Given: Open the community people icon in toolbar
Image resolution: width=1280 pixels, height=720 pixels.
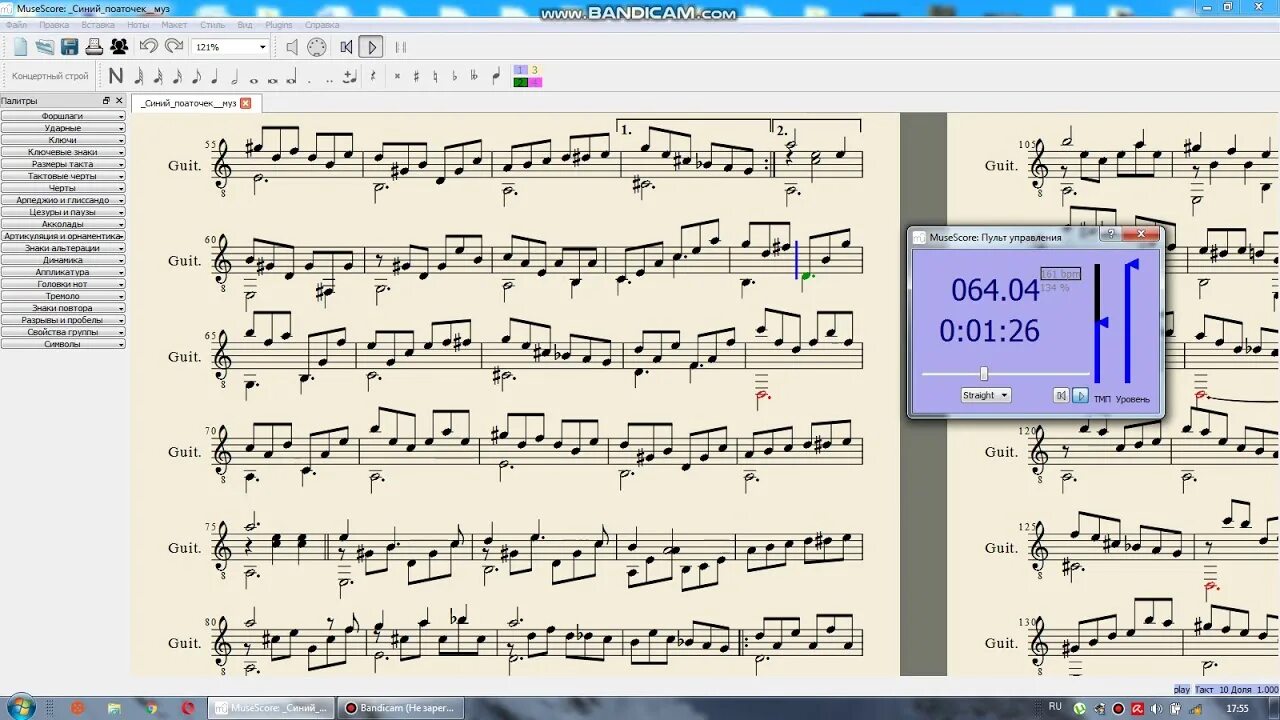Looking at the screenshot, I should [119, 47].
